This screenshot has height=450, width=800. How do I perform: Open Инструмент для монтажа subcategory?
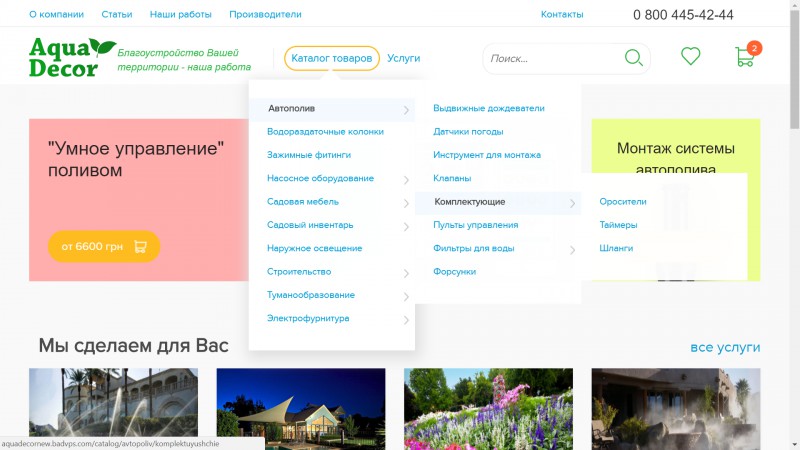pos(487,155)
